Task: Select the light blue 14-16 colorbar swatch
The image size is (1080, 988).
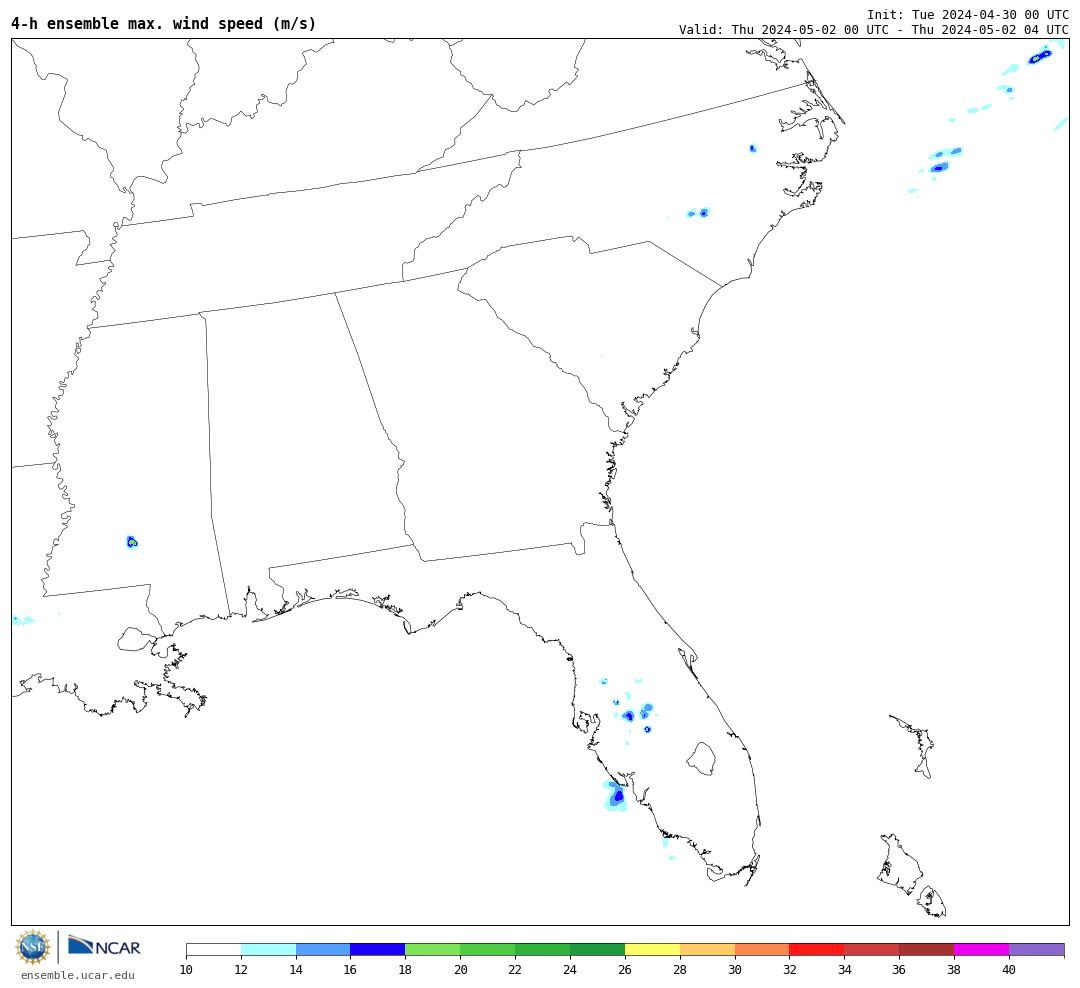Action: 323,950
